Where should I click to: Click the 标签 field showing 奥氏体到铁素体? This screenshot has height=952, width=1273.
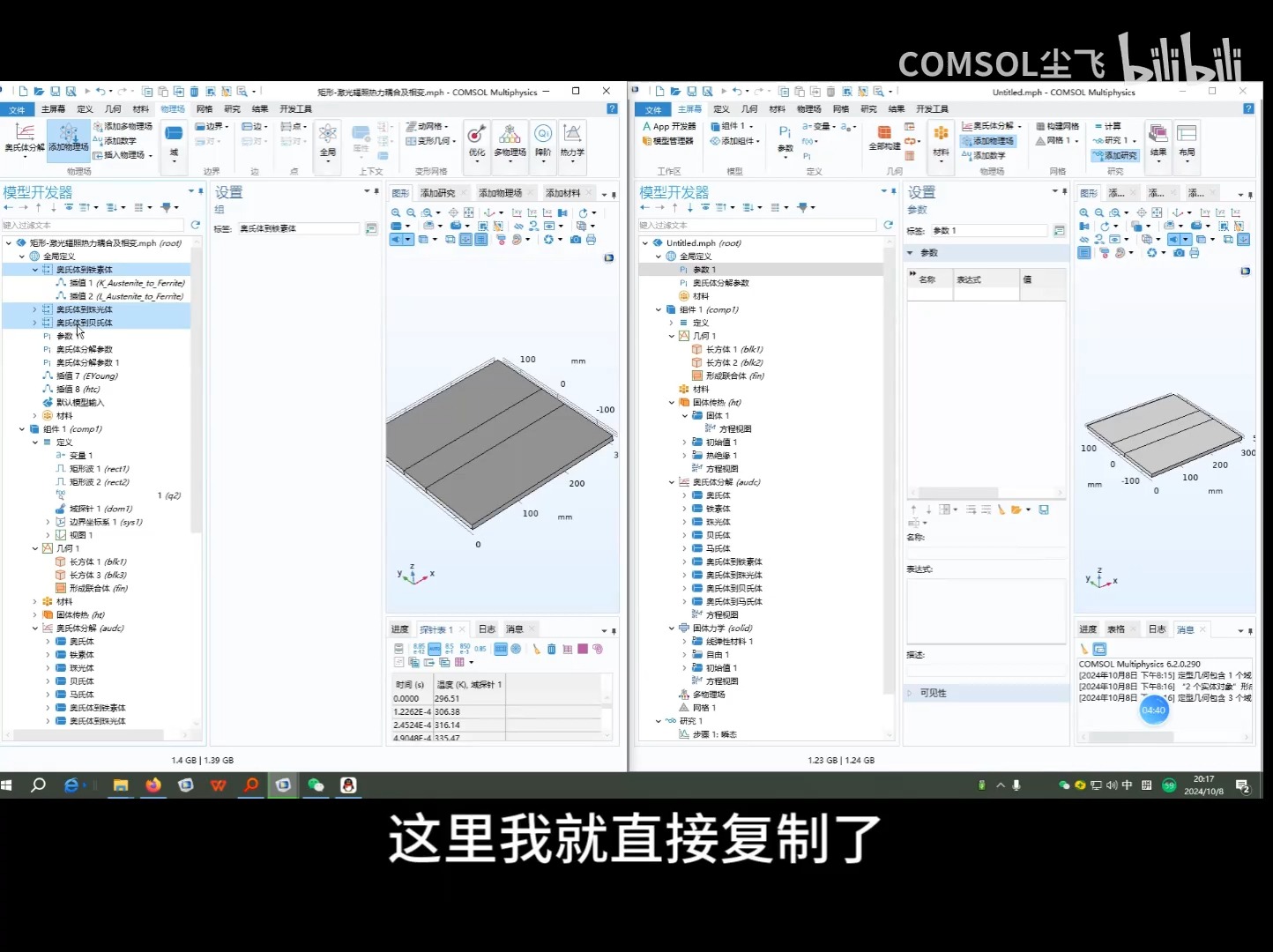299,228
